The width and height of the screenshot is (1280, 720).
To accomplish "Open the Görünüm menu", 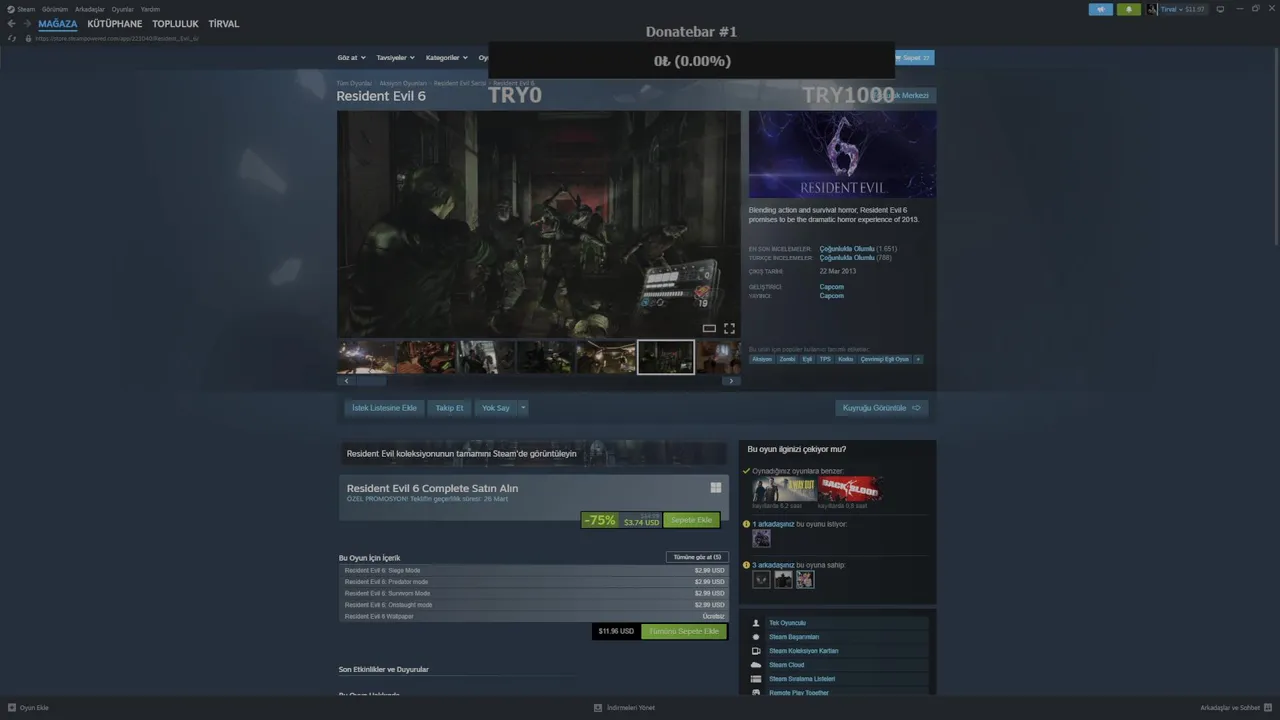I will point(55,9).
